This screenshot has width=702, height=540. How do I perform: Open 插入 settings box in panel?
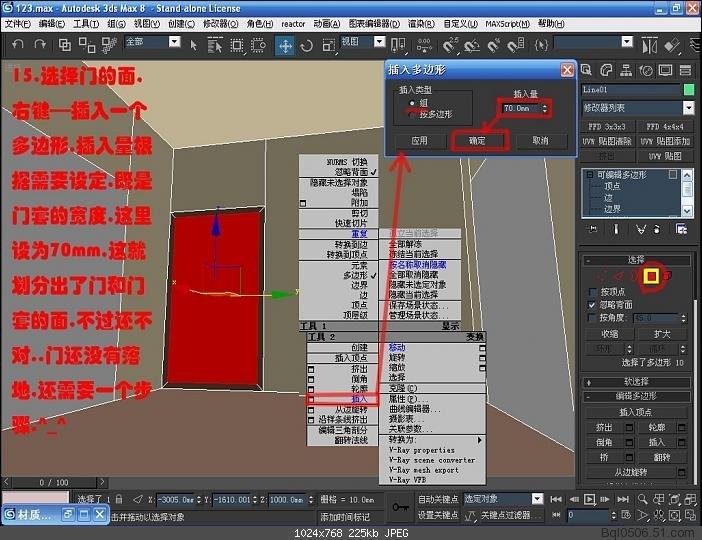tap(681, 442)
